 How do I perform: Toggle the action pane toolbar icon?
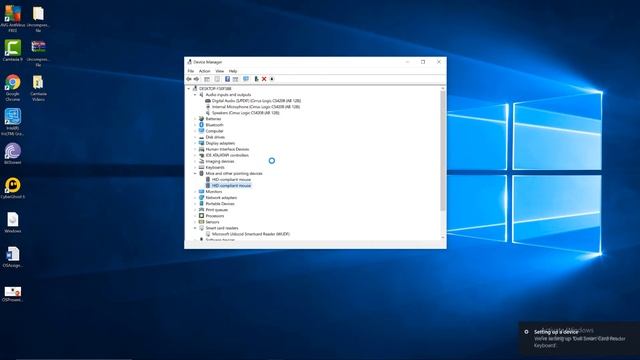(x=236, y=79)
